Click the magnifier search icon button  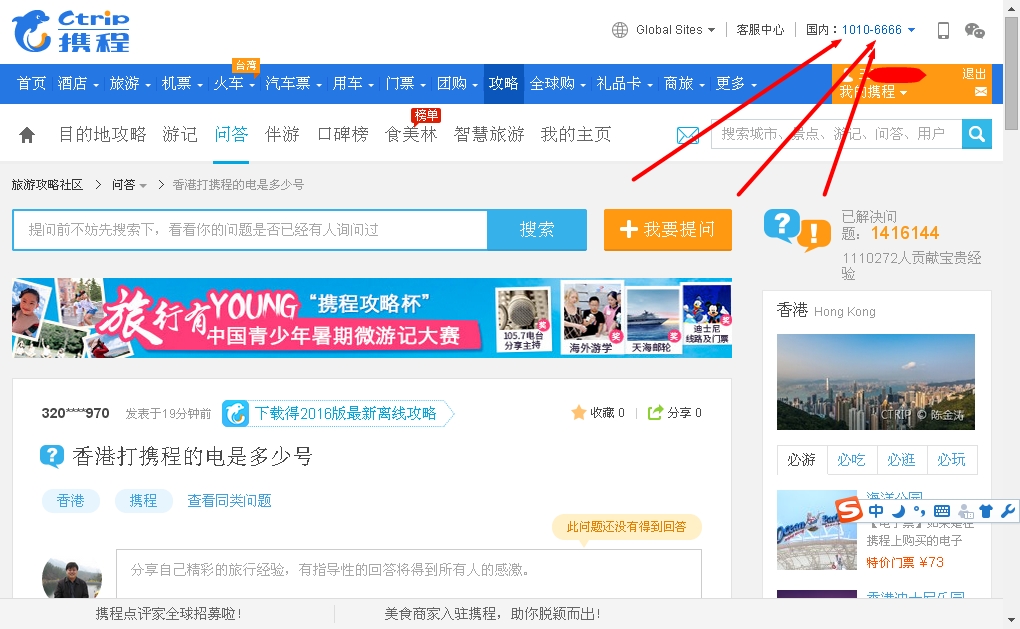click(976, 133)
